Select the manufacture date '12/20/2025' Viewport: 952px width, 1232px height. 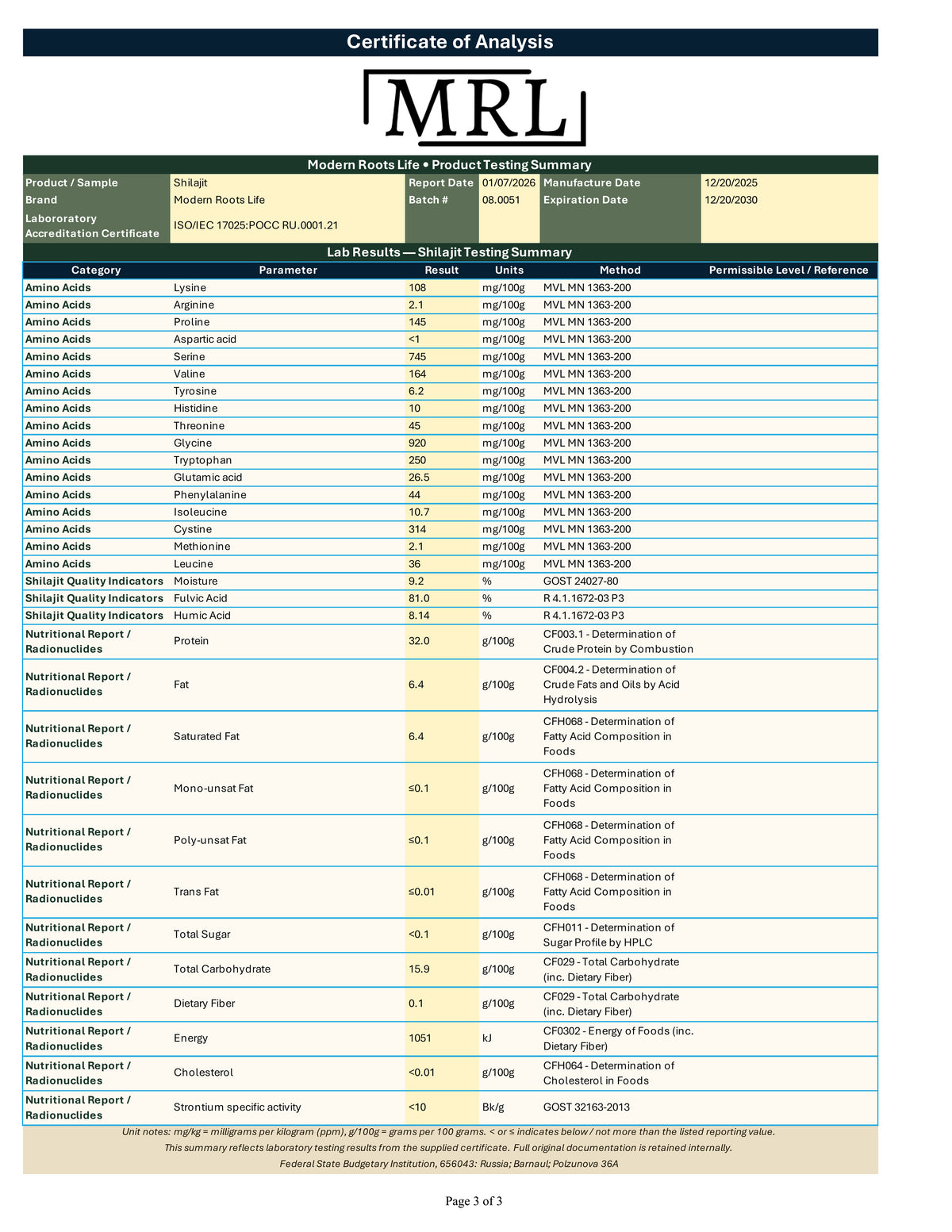[x=731, y=182]
